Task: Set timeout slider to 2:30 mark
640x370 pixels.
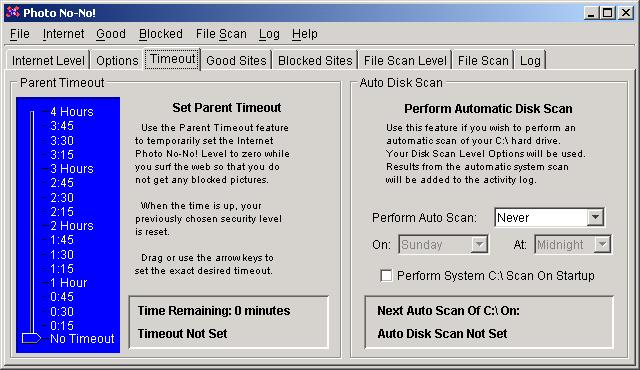Action: pyautogui.click(x=62, y=197)
